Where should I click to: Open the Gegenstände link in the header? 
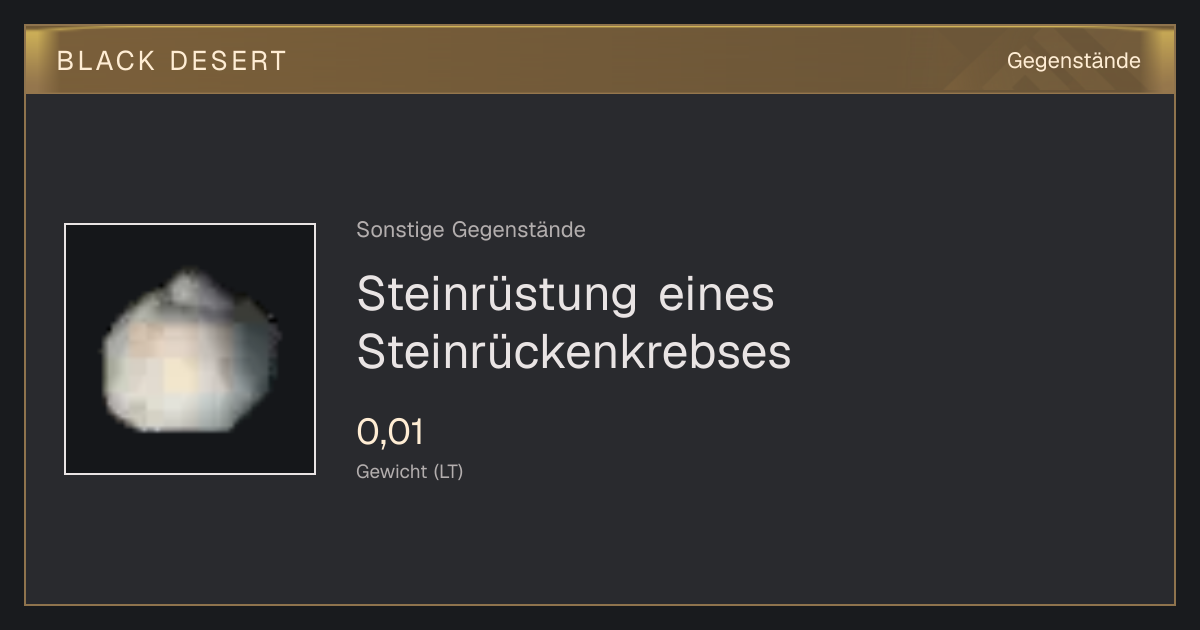[1073, 61]
